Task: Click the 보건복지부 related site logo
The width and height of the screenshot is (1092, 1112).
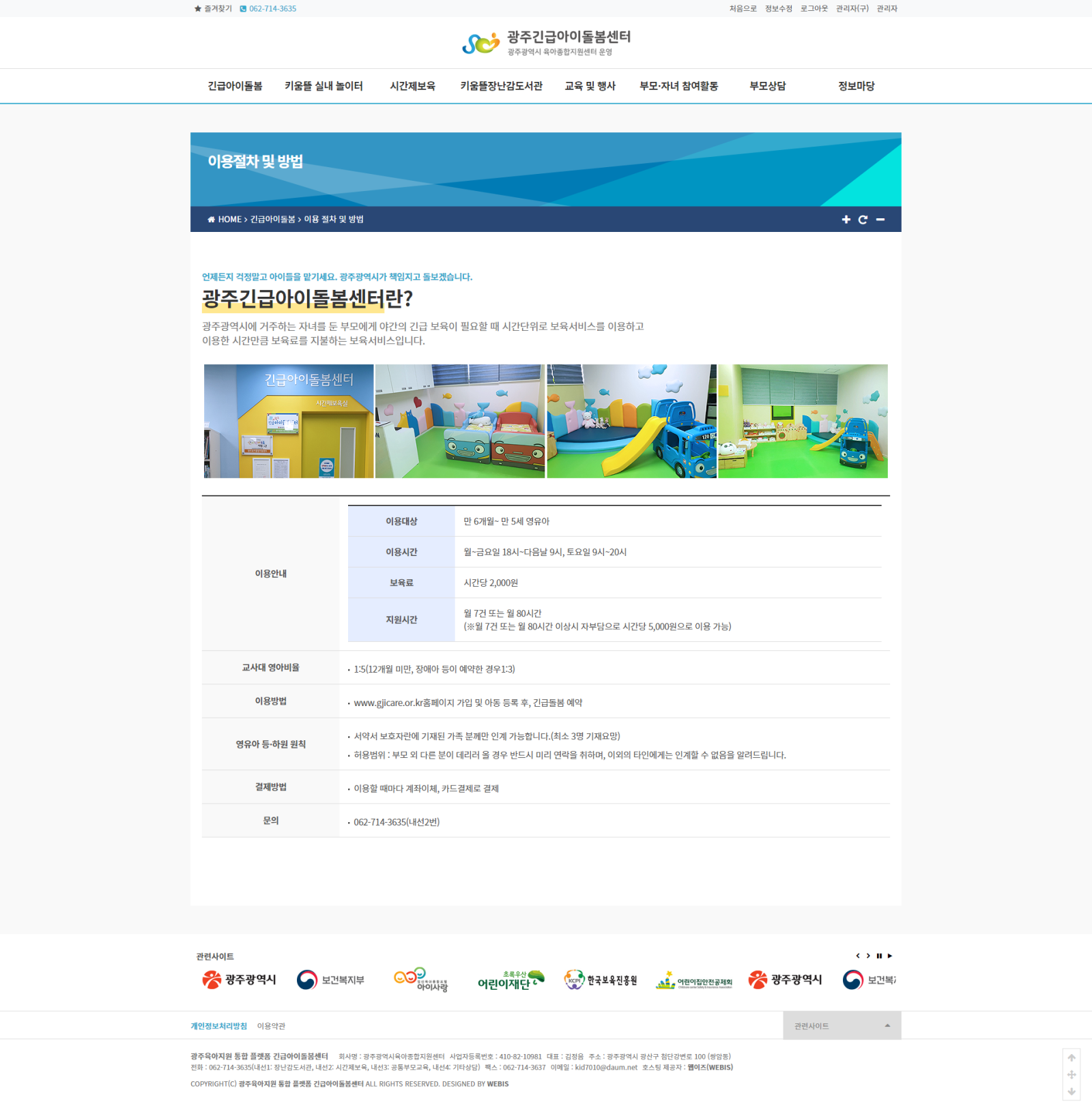Action: [x=331, y=980]
